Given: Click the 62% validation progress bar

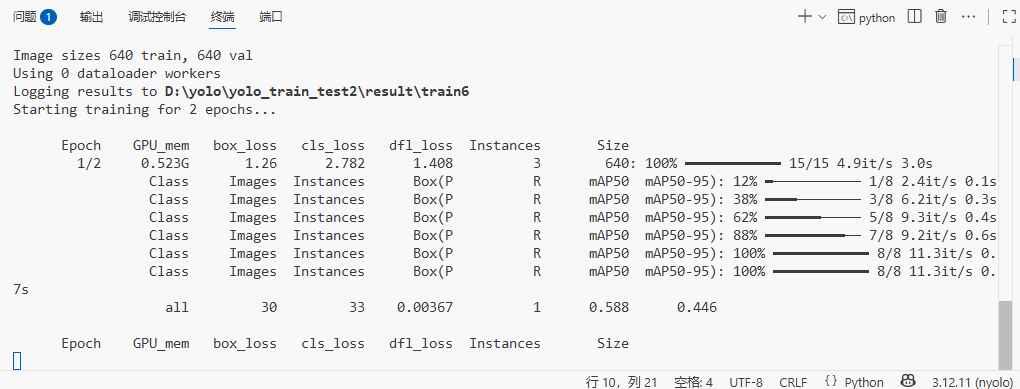Looking at the screenshot, I should (x=812, y=217).
